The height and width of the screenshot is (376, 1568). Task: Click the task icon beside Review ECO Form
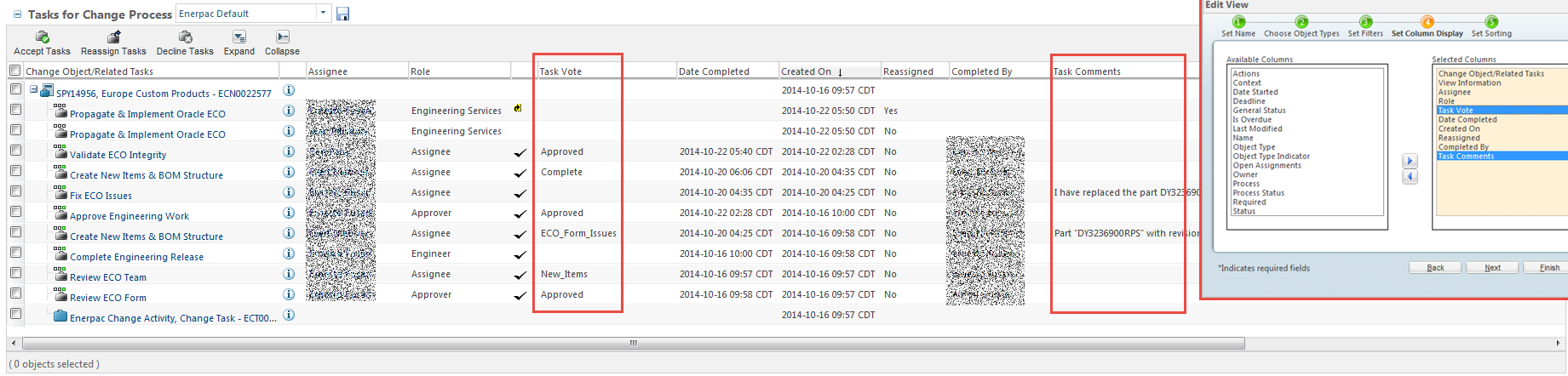60,294
